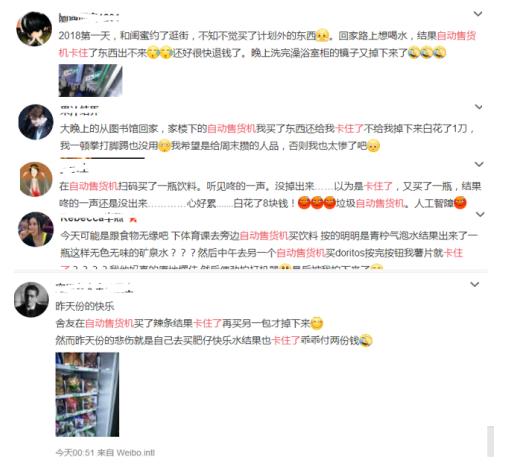
Task: Click the red verified badge beside Rebecca
Action: click(133, 219)
